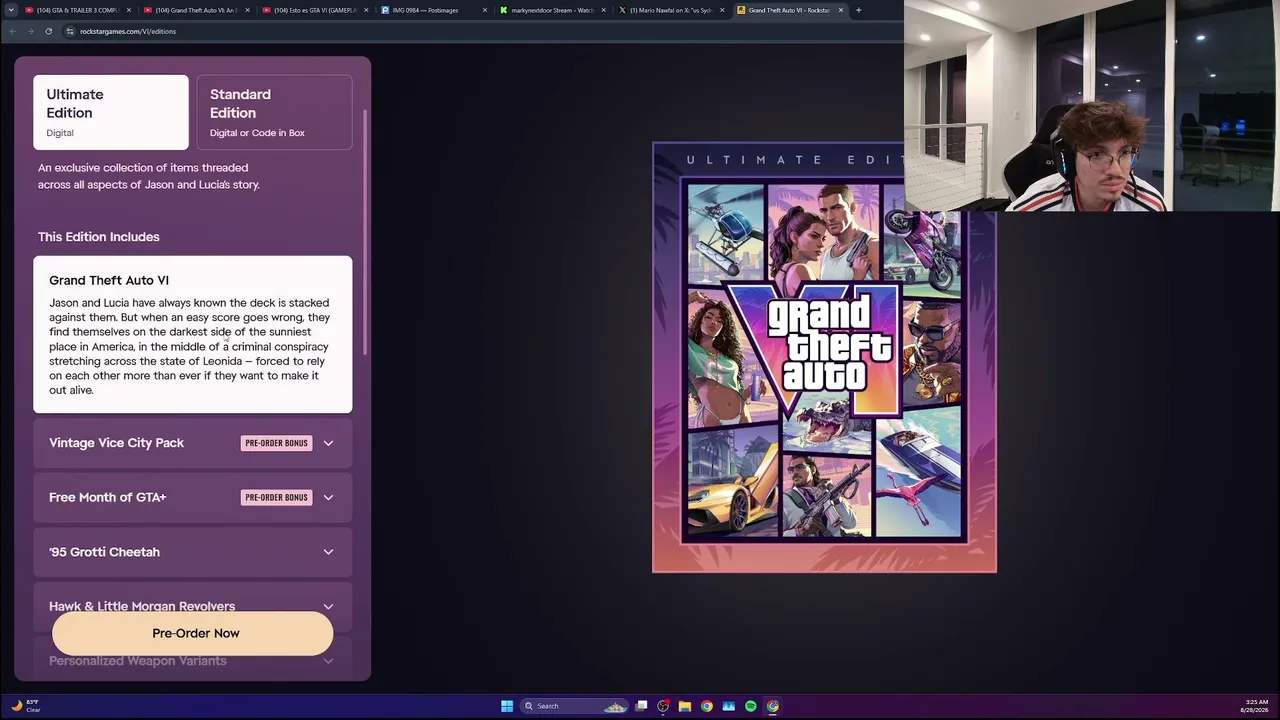Select the Standard Edition option
The height and width of the screenshot is (720, 1280).
click(274, 112)
